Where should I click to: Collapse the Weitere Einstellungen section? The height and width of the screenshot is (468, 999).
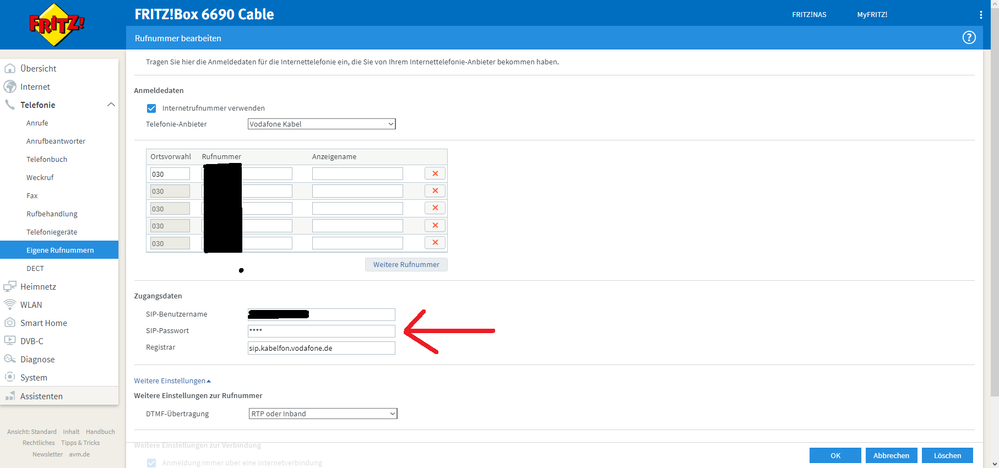[x=172, y=381]
